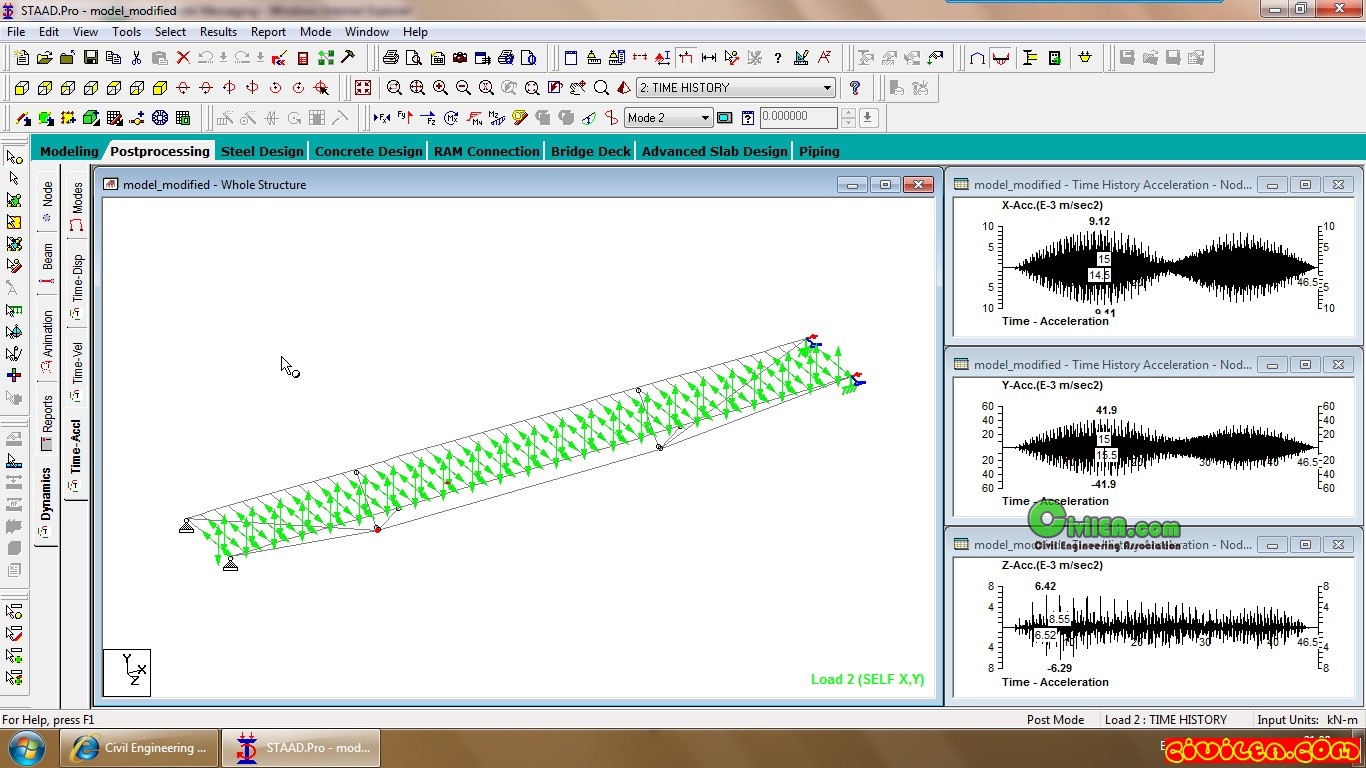The image size is (1366, 768).
Task: Open Civil Engineering Internet Explorer taskbar item
Action: 140,748
